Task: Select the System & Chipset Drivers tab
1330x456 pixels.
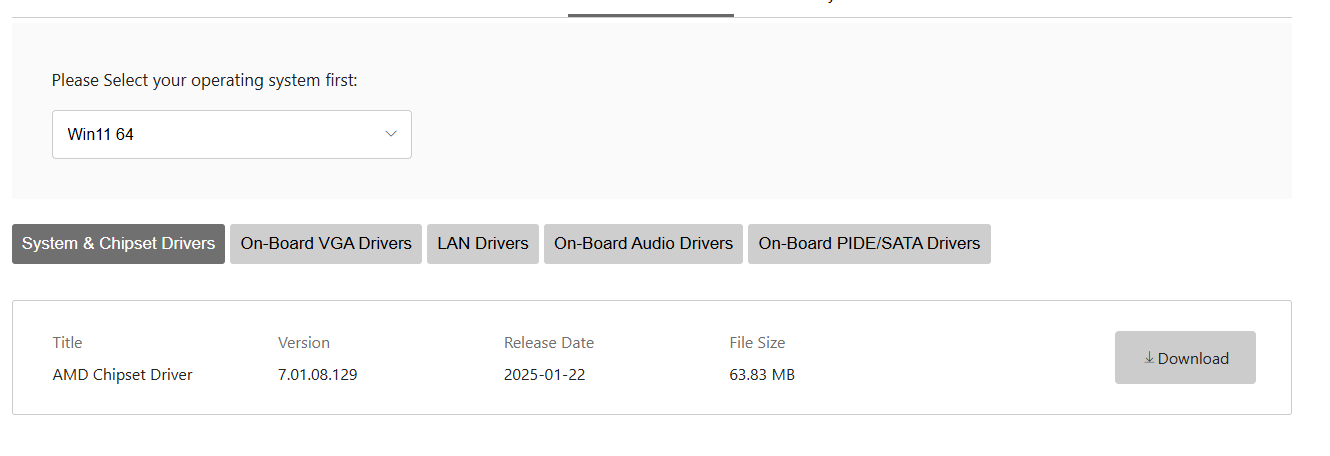Action: click(118, 244)
